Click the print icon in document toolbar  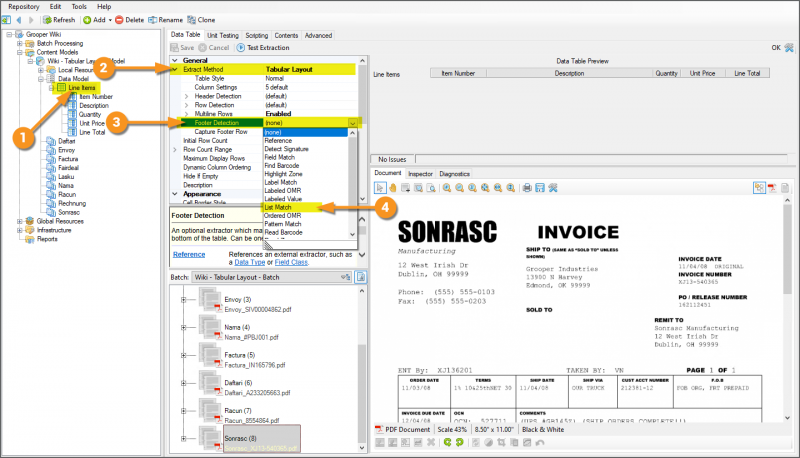click(x=525, y=187)
